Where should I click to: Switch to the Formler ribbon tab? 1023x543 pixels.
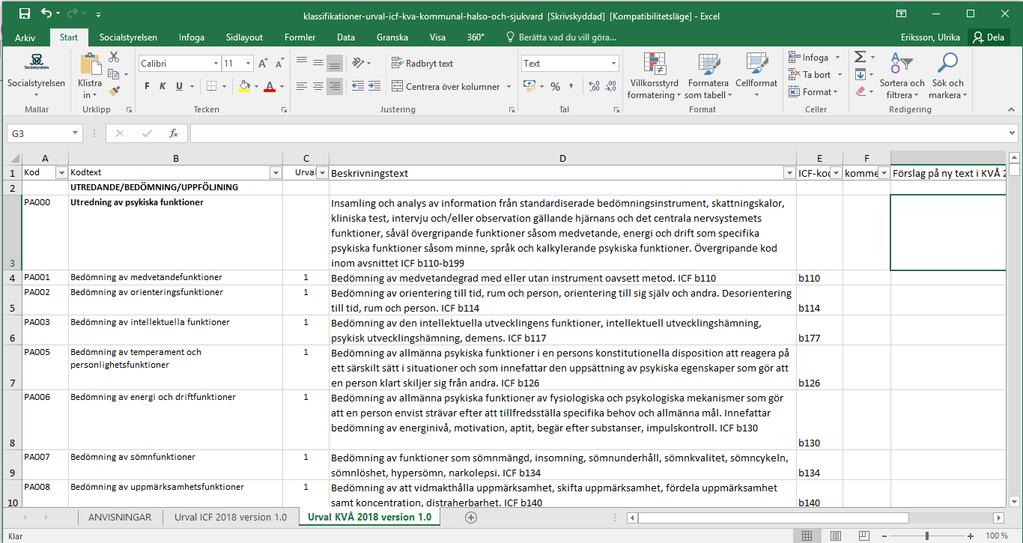(299, 37)
